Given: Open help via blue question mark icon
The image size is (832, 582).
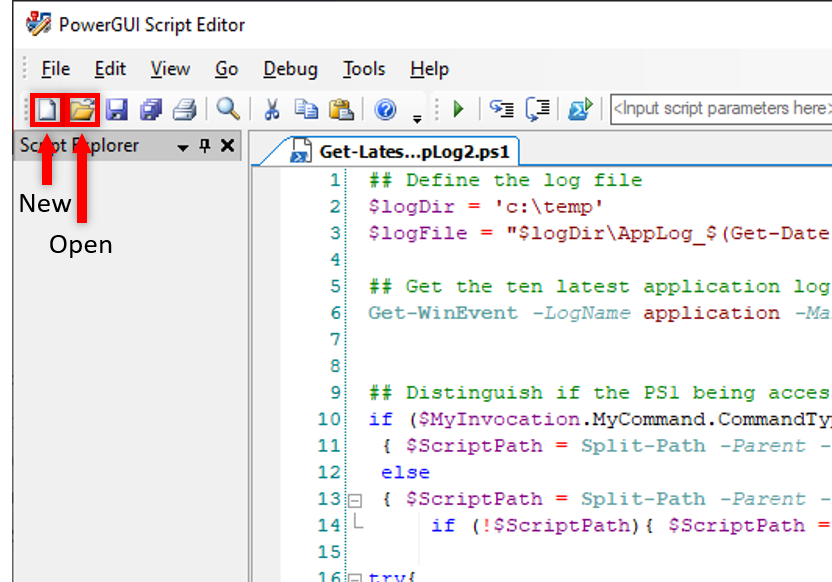Looking at the screenshot, I should [385, 110].
